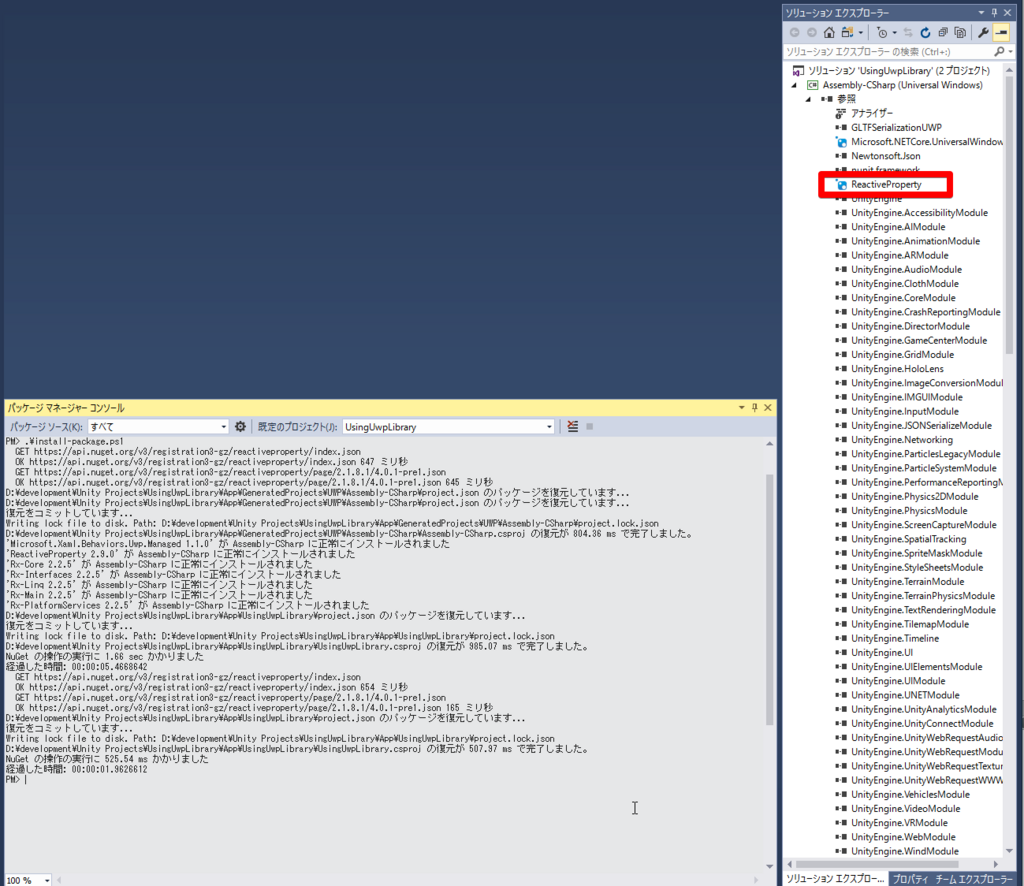This screenshot has height=886, width=1024.
Task: Open search options dropdown beside magnifier
Action: [1010, 52]
